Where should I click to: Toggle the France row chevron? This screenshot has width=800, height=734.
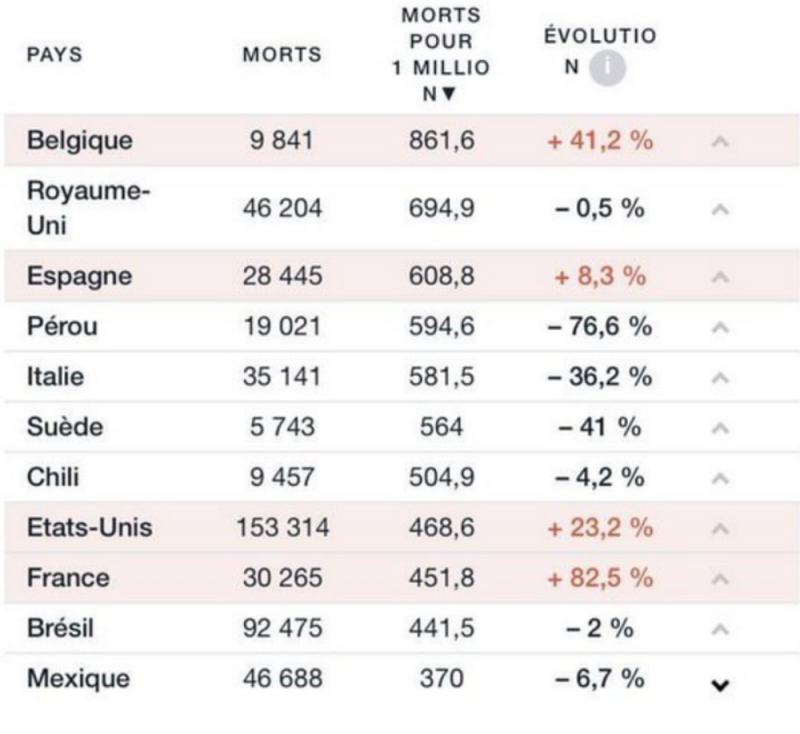click(x=719, y=579)
